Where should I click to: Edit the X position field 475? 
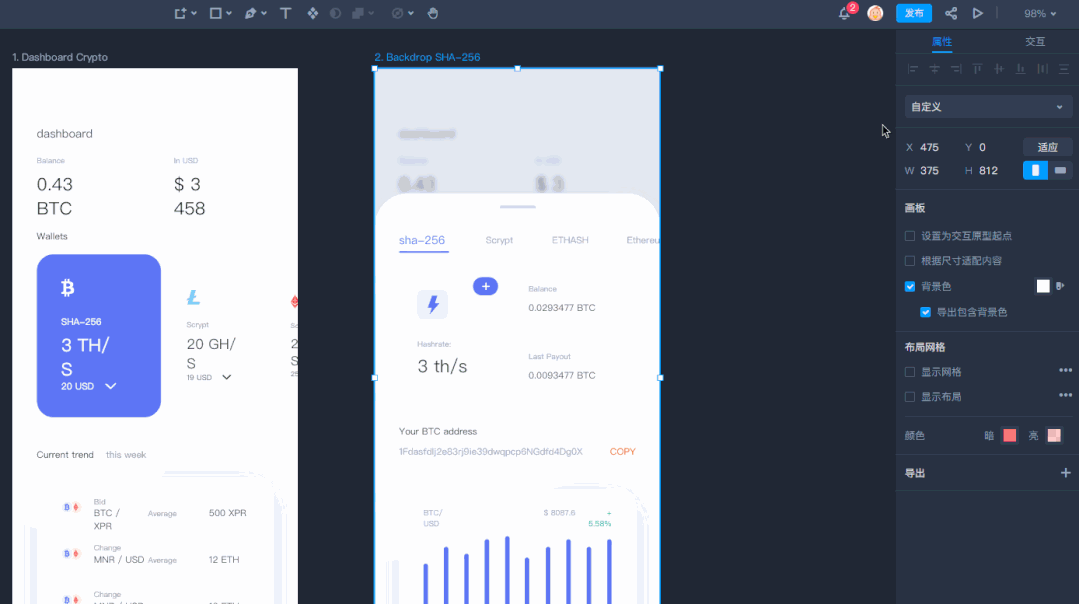pos(929,147)
